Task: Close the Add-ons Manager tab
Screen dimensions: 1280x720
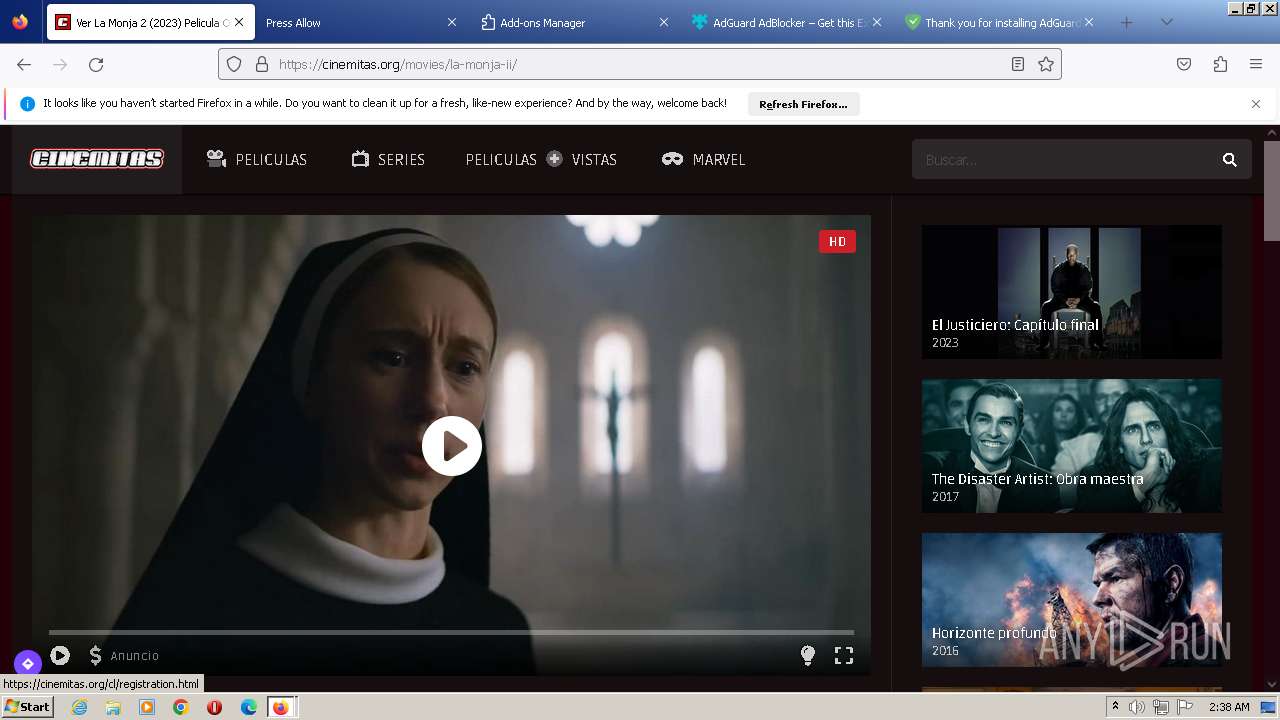Action: [x=664, y=22]
